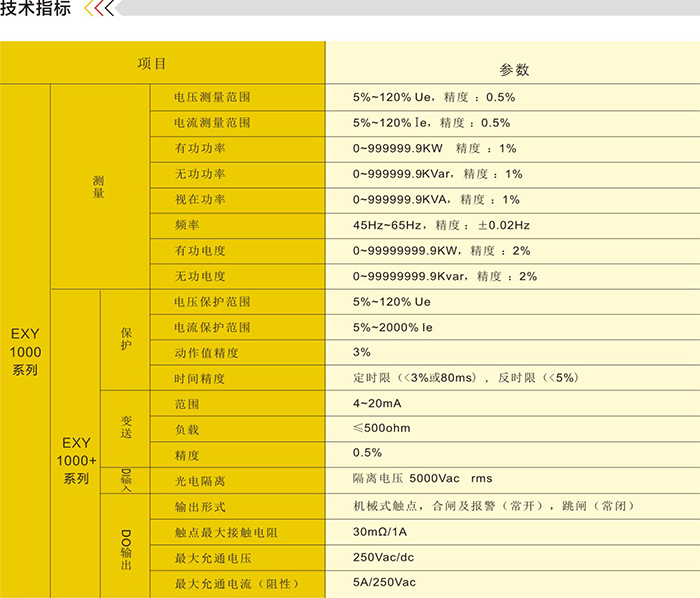Select the 保护 category cell
The image size is (700, 598).
coord(125,339)
